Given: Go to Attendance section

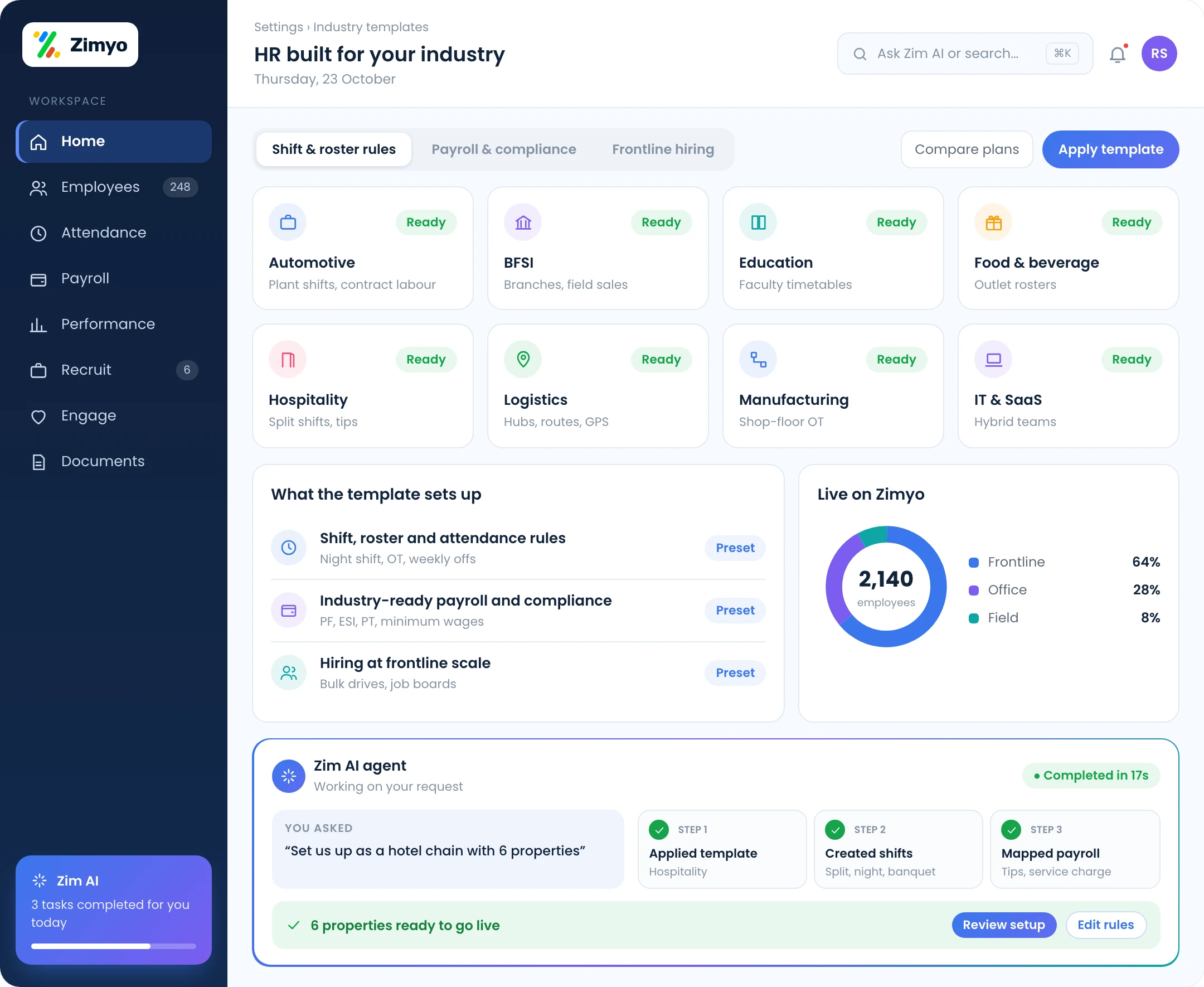Looking at the screenshot, I should [114, 233].
